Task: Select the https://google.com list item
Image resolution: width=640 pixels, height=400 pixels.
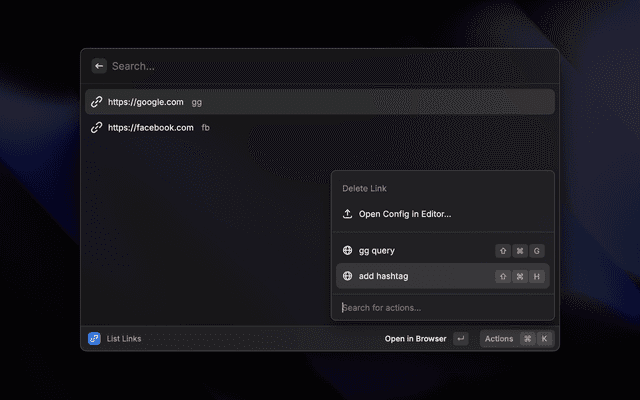Action: click(x=300, y=102)
